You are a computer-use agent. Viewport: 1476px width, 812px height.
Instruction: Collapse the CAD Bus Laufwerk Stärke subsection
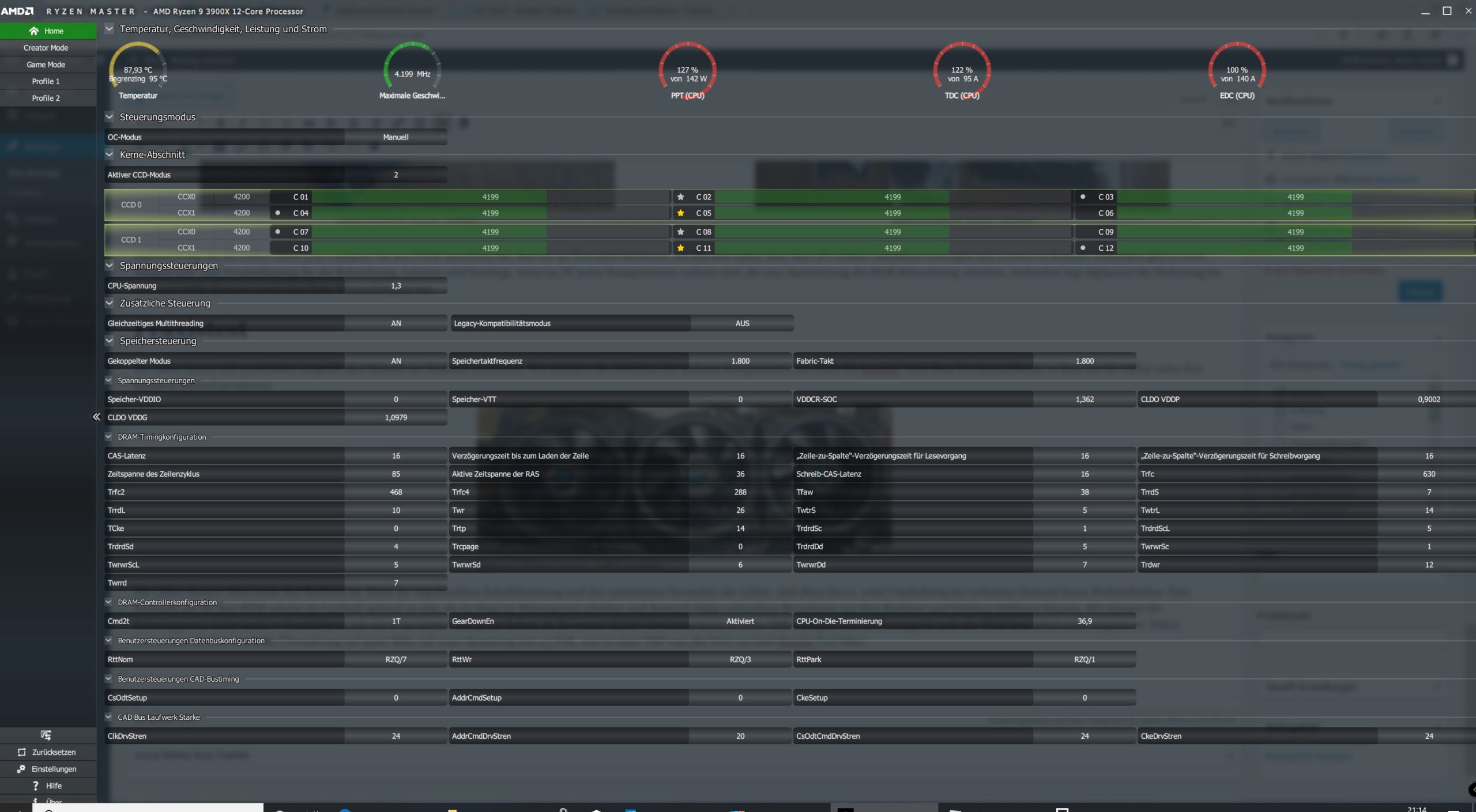click(108, 716)
